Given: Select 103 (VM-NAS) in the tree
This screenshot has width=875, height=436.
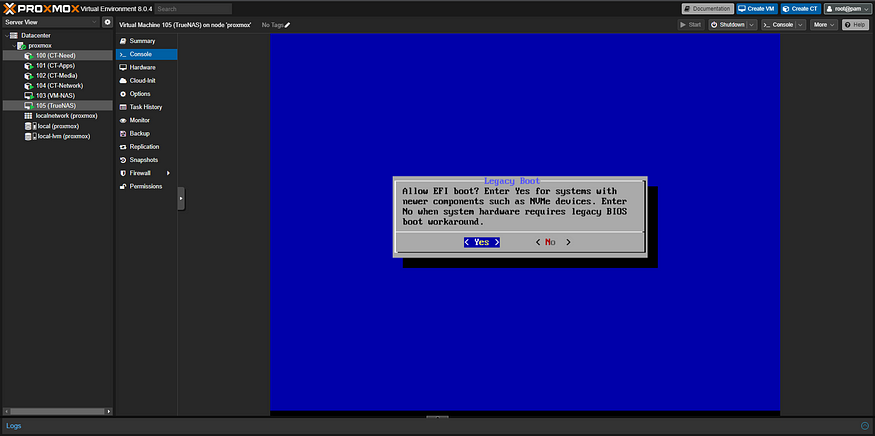Looking at the screenshot, I should pos(57,96).
